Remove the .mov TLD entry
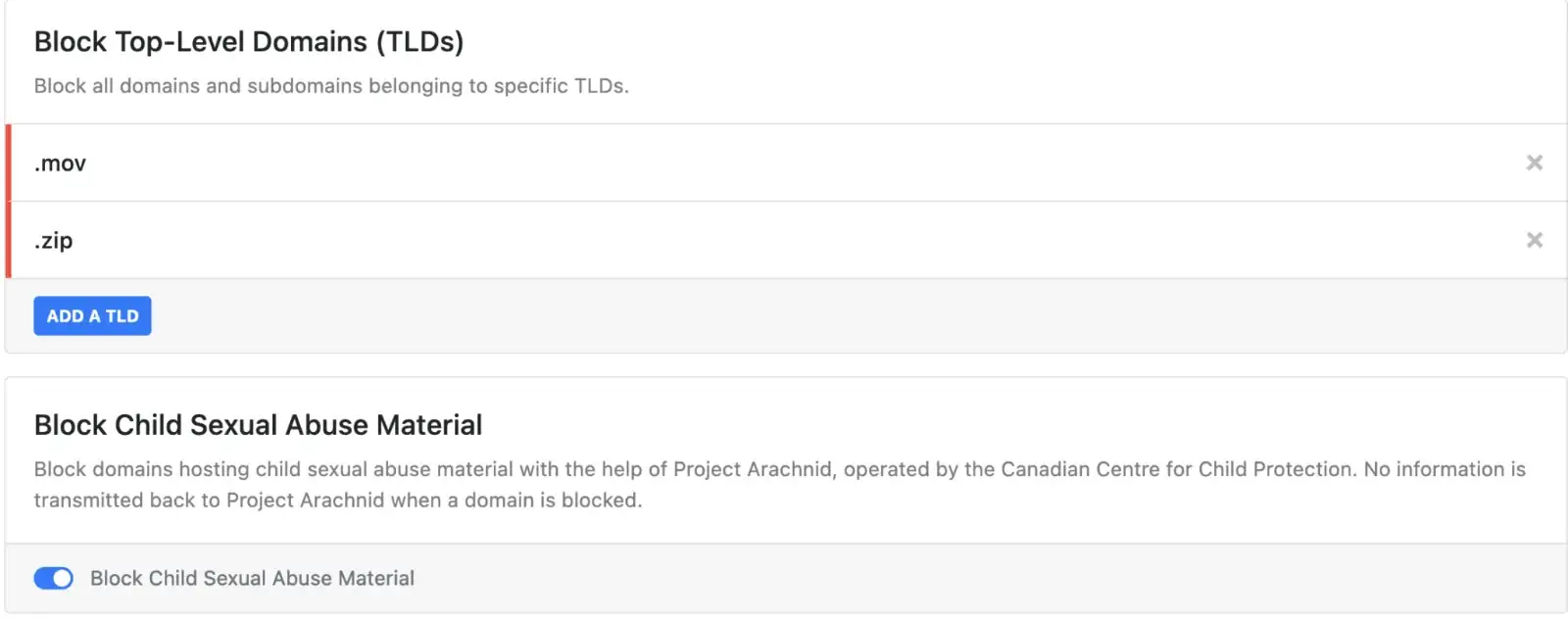1568x619 pixels. click(1534, 163)
